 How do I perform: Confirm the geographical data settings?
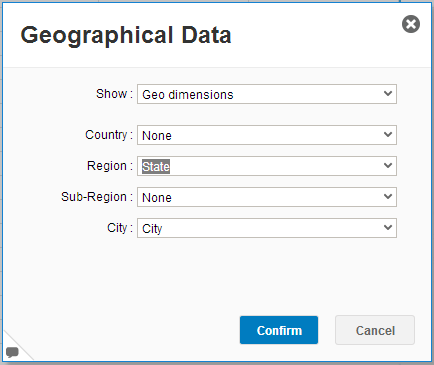coord(279,330)
